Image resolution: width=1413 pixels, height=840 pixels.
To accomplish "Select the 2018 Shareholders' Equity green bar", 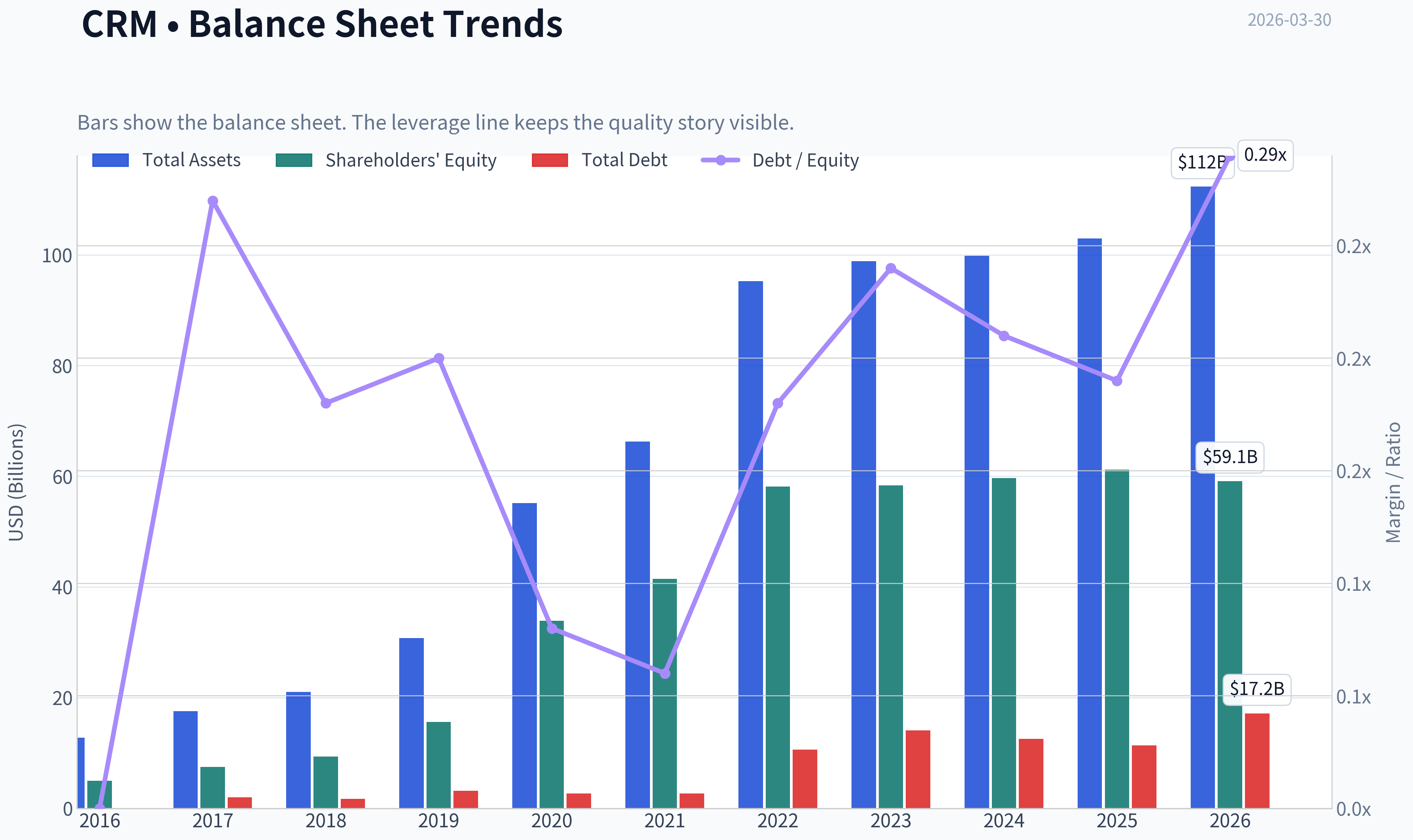I will pos(326,782).
